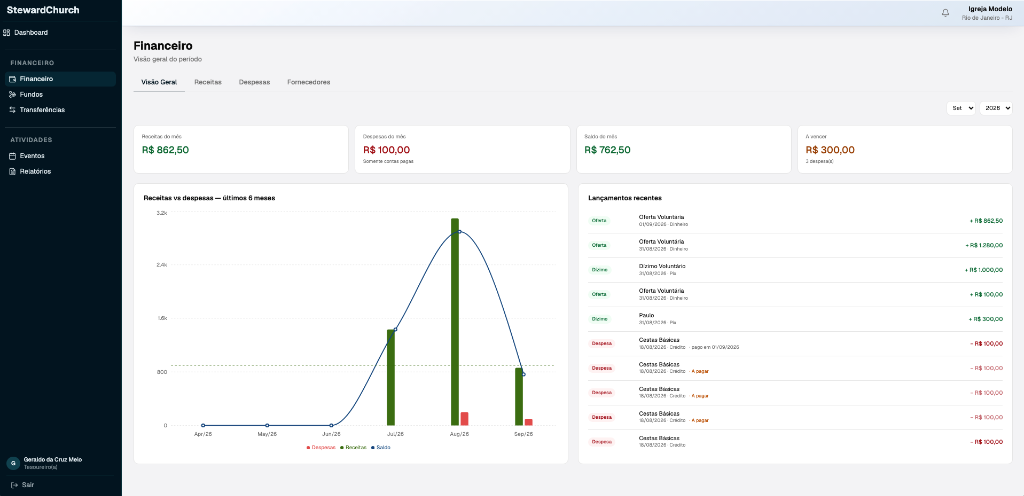
Task: Click the Receitas do mês card R$ 862,50
Action: tap(241, 149)
